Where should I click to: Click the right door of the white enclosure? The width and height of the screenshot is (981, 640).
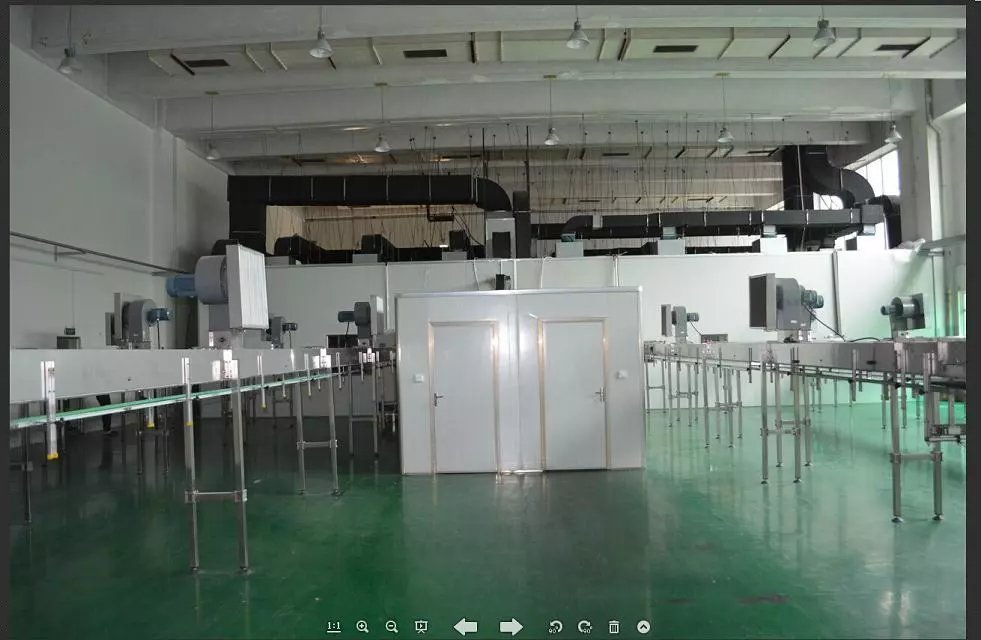click(x=574, y=394)
